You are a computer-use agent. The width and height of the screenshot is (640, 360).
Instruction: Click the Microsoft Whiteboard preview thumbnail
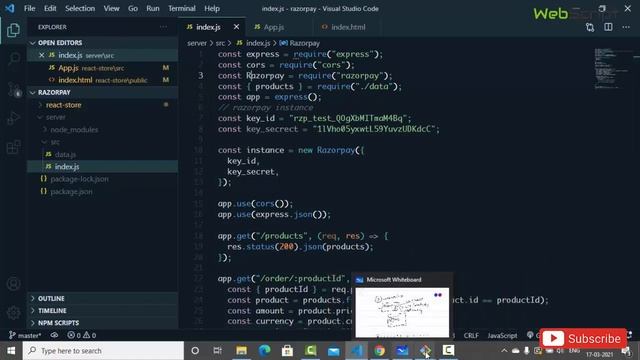pyautogui.click(x=402, y=312)
